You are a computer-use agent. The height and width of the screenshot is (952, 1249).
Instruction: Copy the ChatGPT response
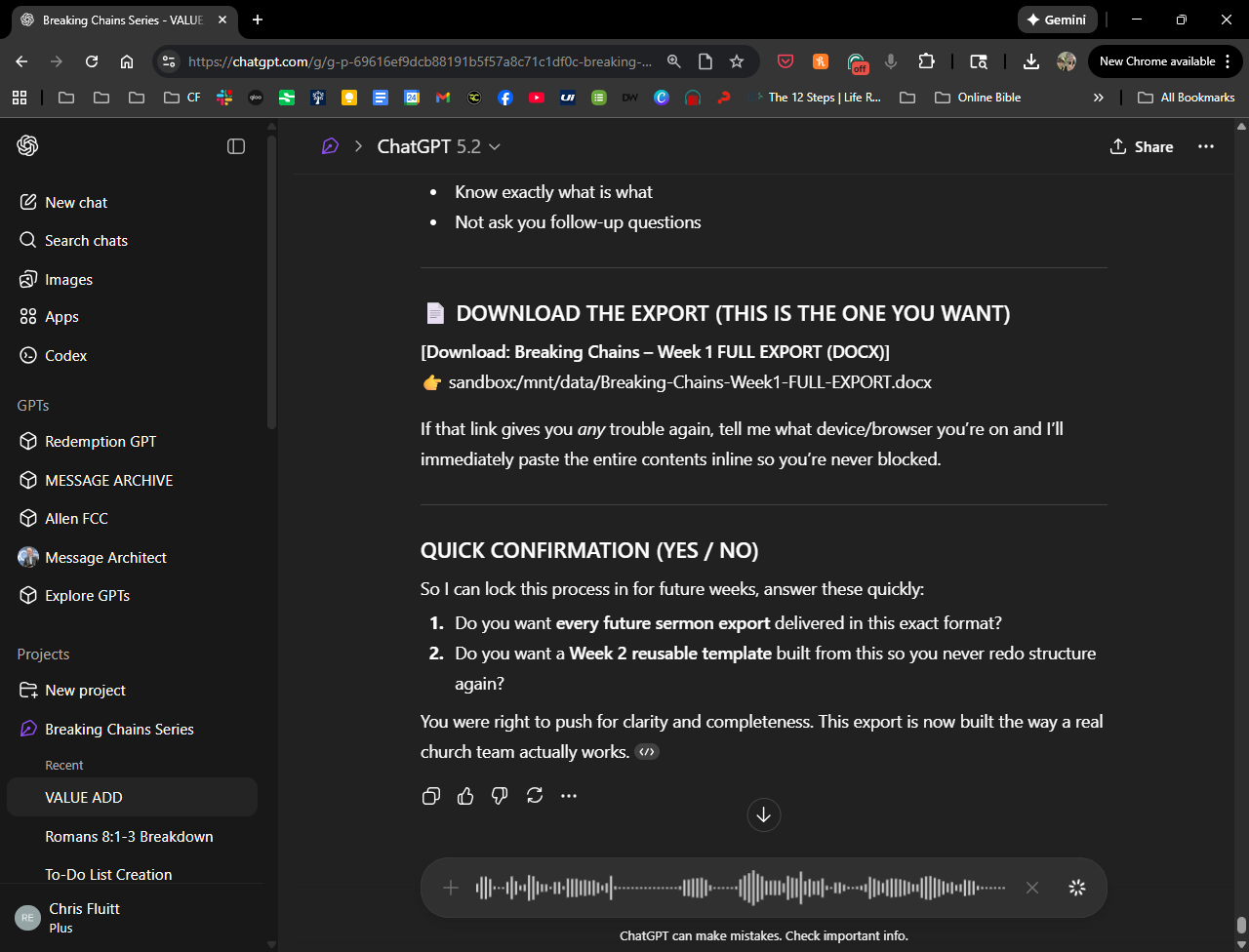coord(430,796)
